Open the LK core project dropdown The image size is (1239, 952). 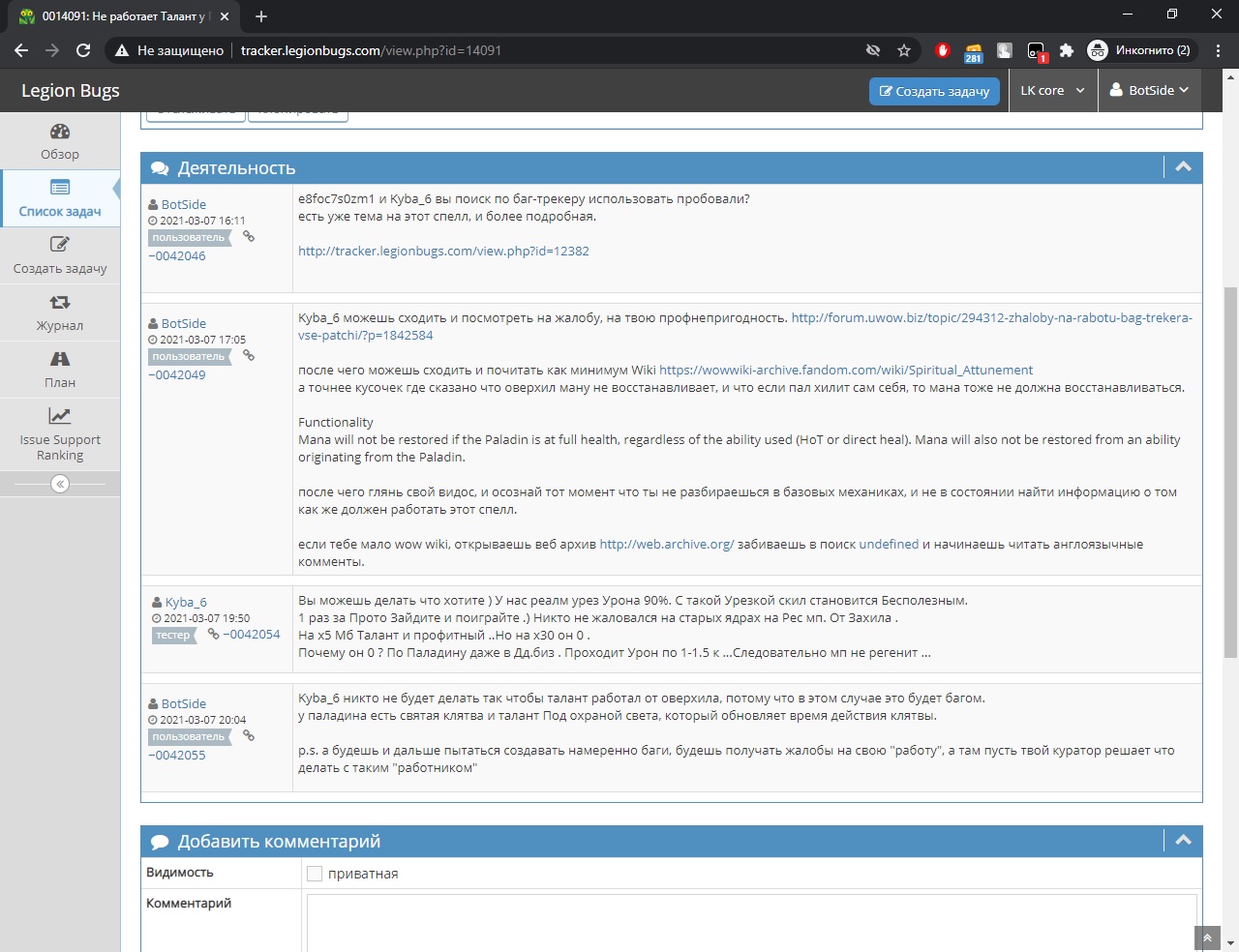(1052, 90)
